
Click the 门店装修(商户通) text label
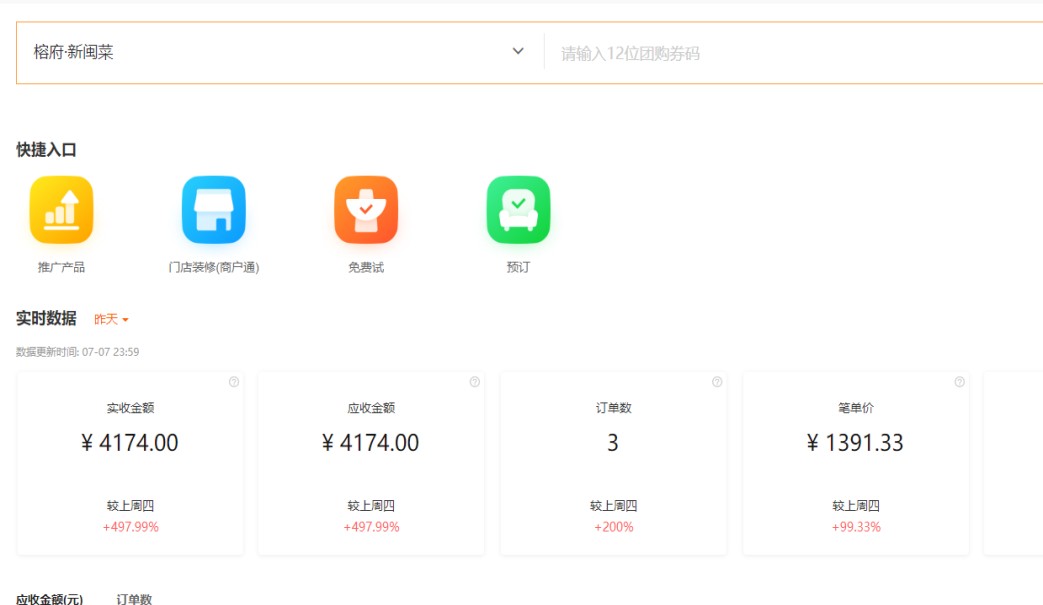point(213,268)
